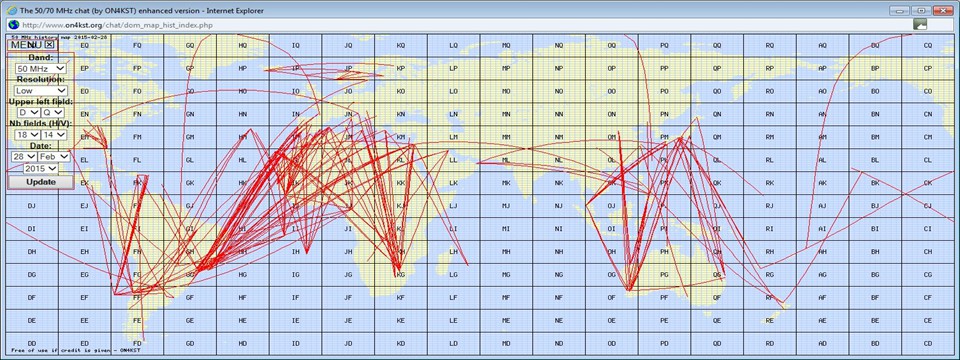Image resolution: width=960 pixels, height=360 pixels.
Task: Open the year 2015 dropdown
Action: pos(41,168)
